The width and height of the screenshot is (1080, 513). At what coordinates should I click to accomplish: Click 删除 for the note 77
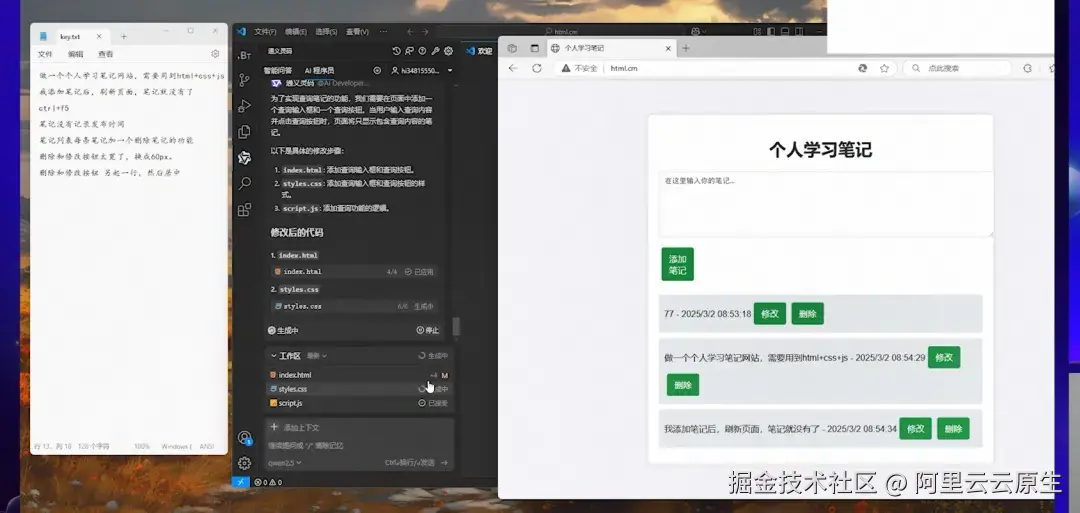point(807,313)
